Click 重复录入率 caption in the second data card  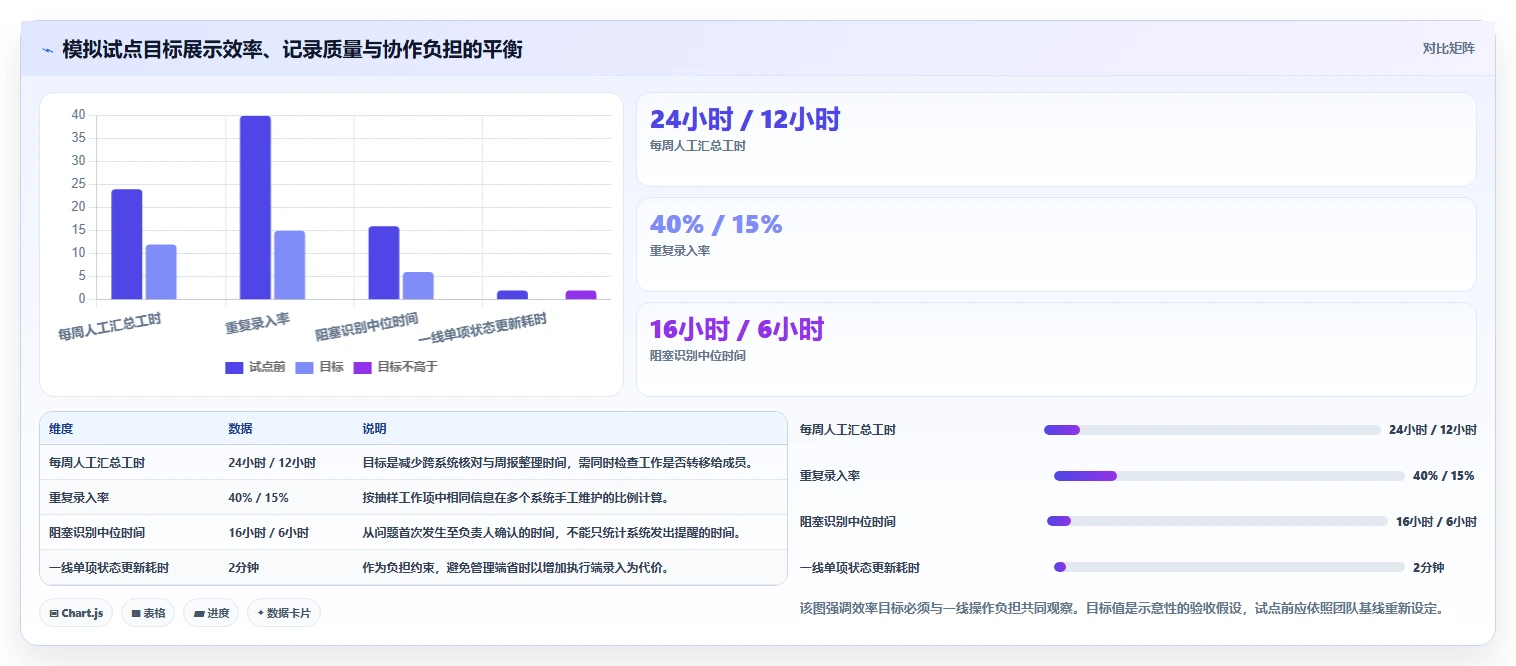680,251
